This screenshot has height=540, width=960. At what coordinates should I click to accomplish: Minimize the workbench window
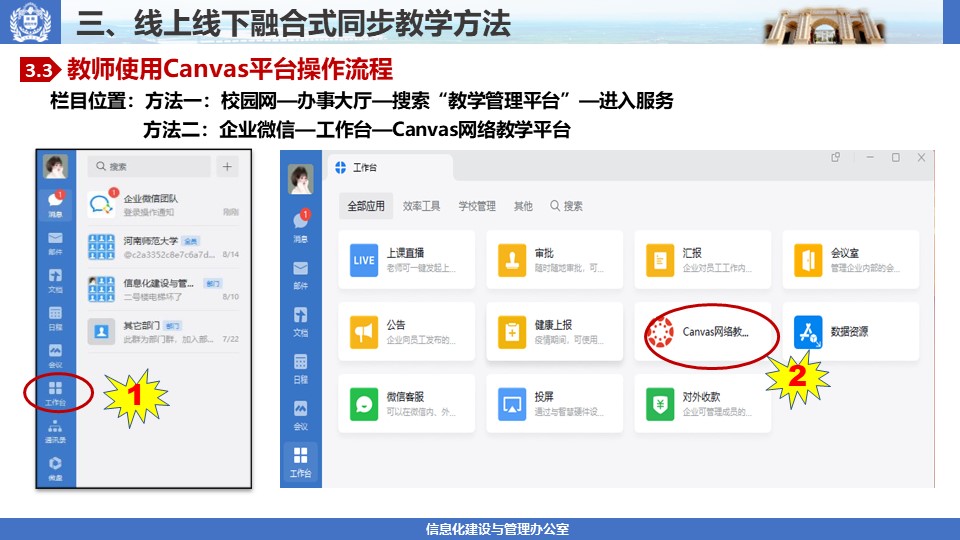870,157
